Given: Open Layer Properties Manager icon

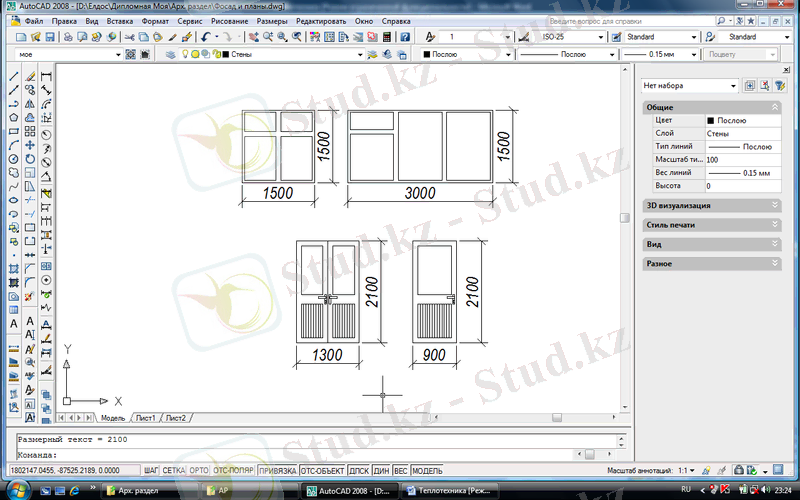Looking at the screenshot, I should pyautogui.click(x=170, y=54).
